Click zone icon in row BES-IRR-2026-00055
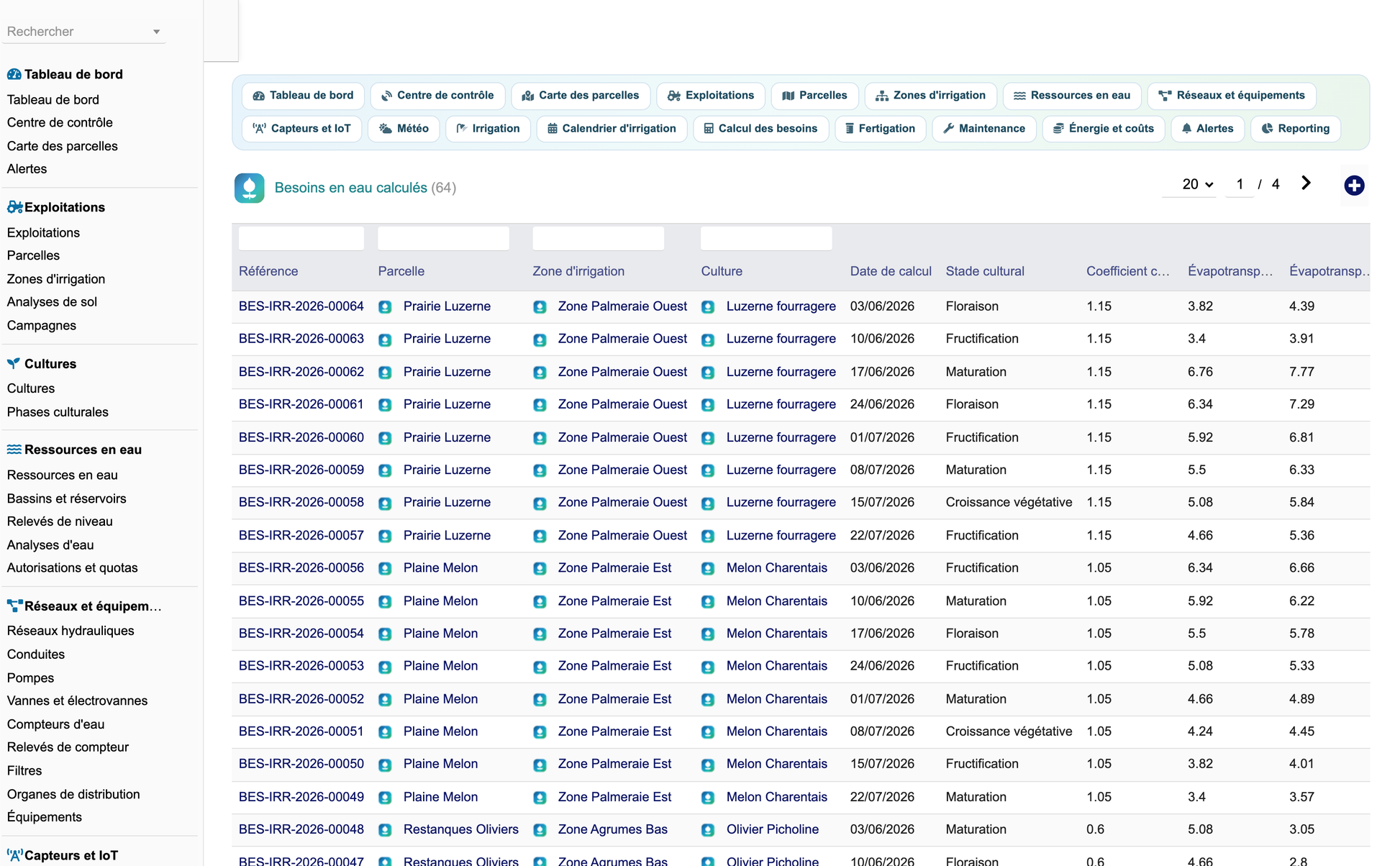 540,602
